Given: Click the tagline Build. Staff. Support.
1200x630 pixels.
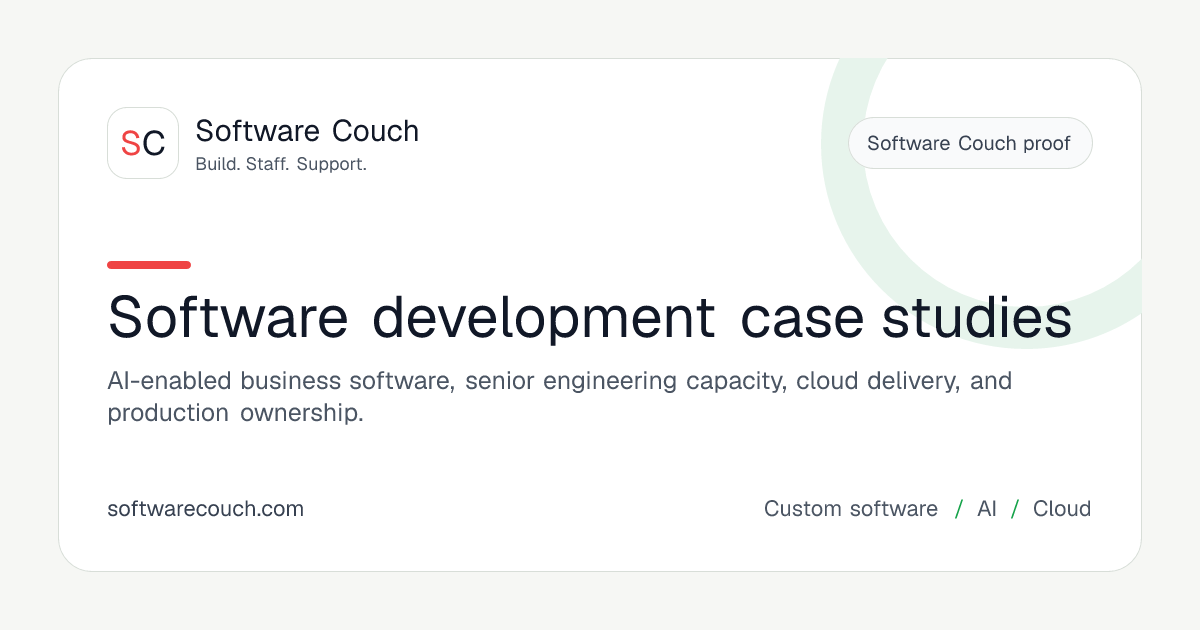Looking at the screenshot, I should tap(281, 164).
